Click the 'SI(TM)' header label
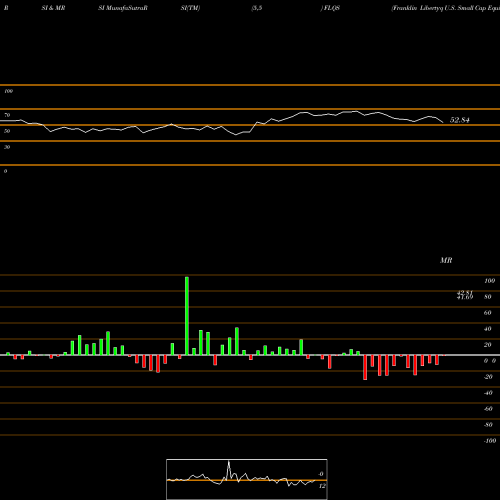500x500 pixels. coord(190,8)
